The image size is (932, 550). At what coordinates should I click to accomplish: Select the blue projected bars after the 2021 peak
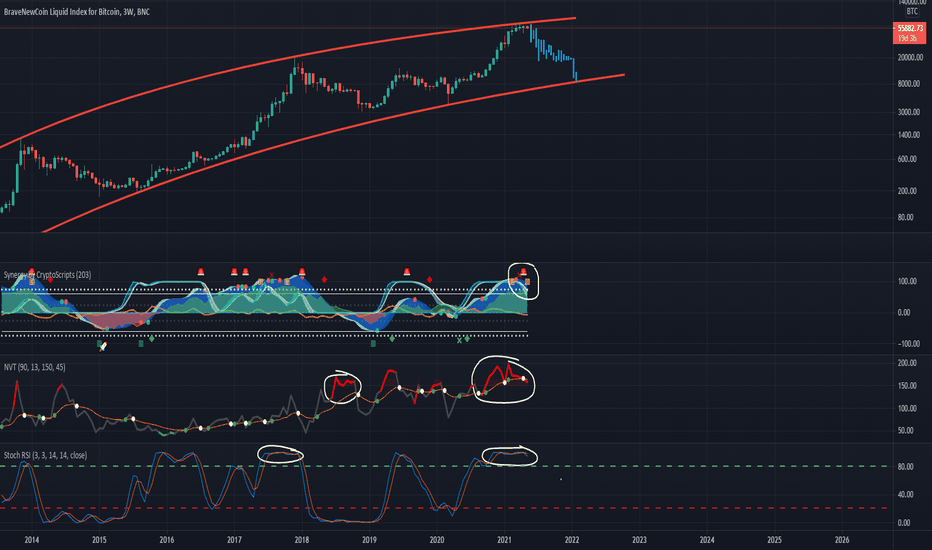[553, 52]
